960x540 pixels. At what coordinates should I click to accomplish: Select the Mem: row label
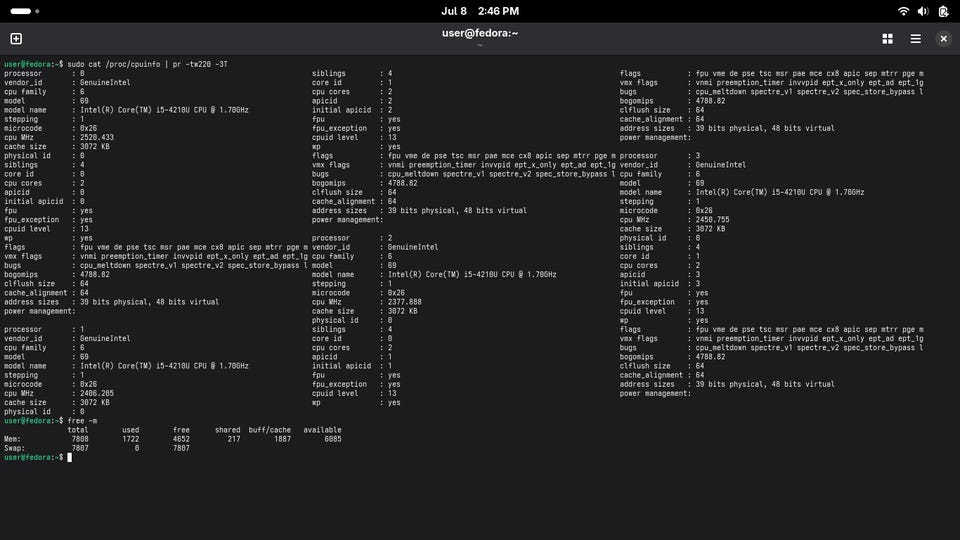12,439
